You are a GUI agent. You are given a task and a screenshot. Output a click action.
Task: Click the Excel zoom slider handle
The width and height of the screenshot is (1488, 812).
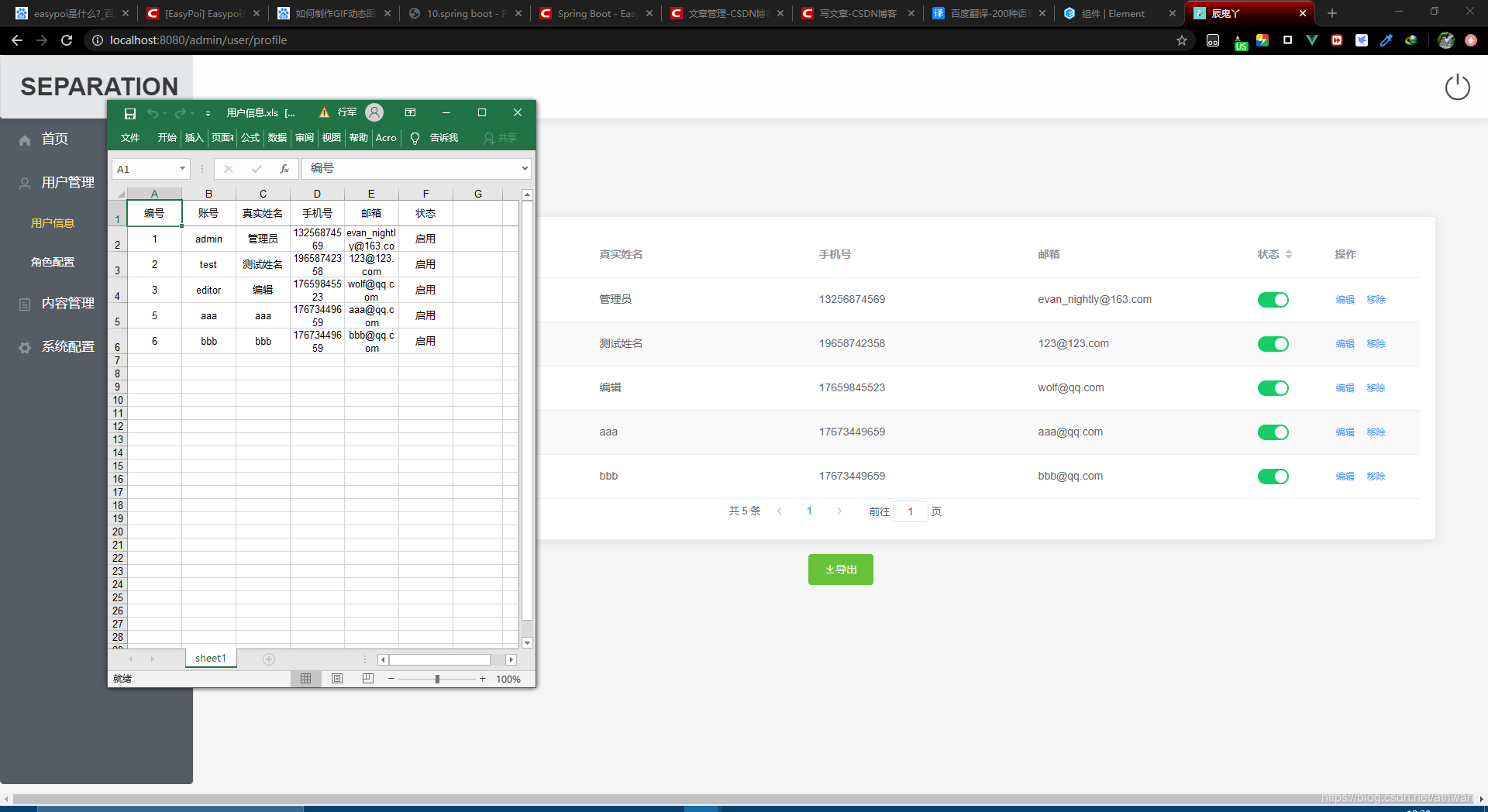(437, 679)
